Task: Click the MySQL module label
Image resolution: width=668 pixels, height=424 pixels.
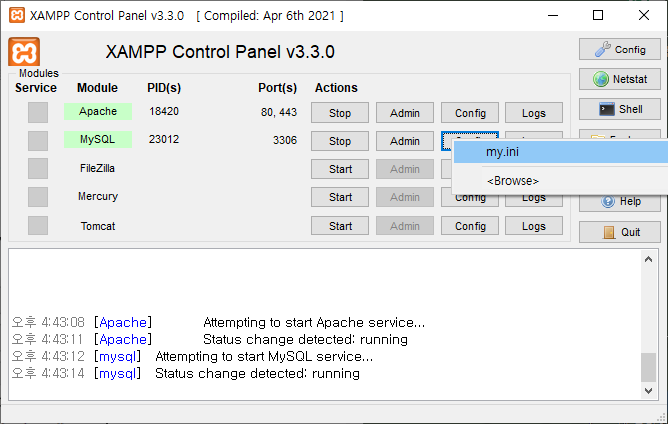Action: point(98,139)
